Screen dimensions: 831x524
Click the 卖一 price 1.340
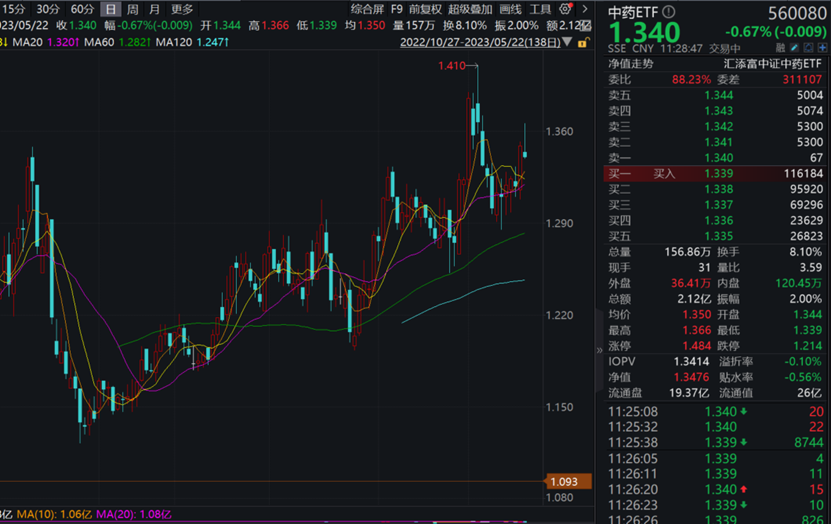pyautogui.click(x=719, y=158)
